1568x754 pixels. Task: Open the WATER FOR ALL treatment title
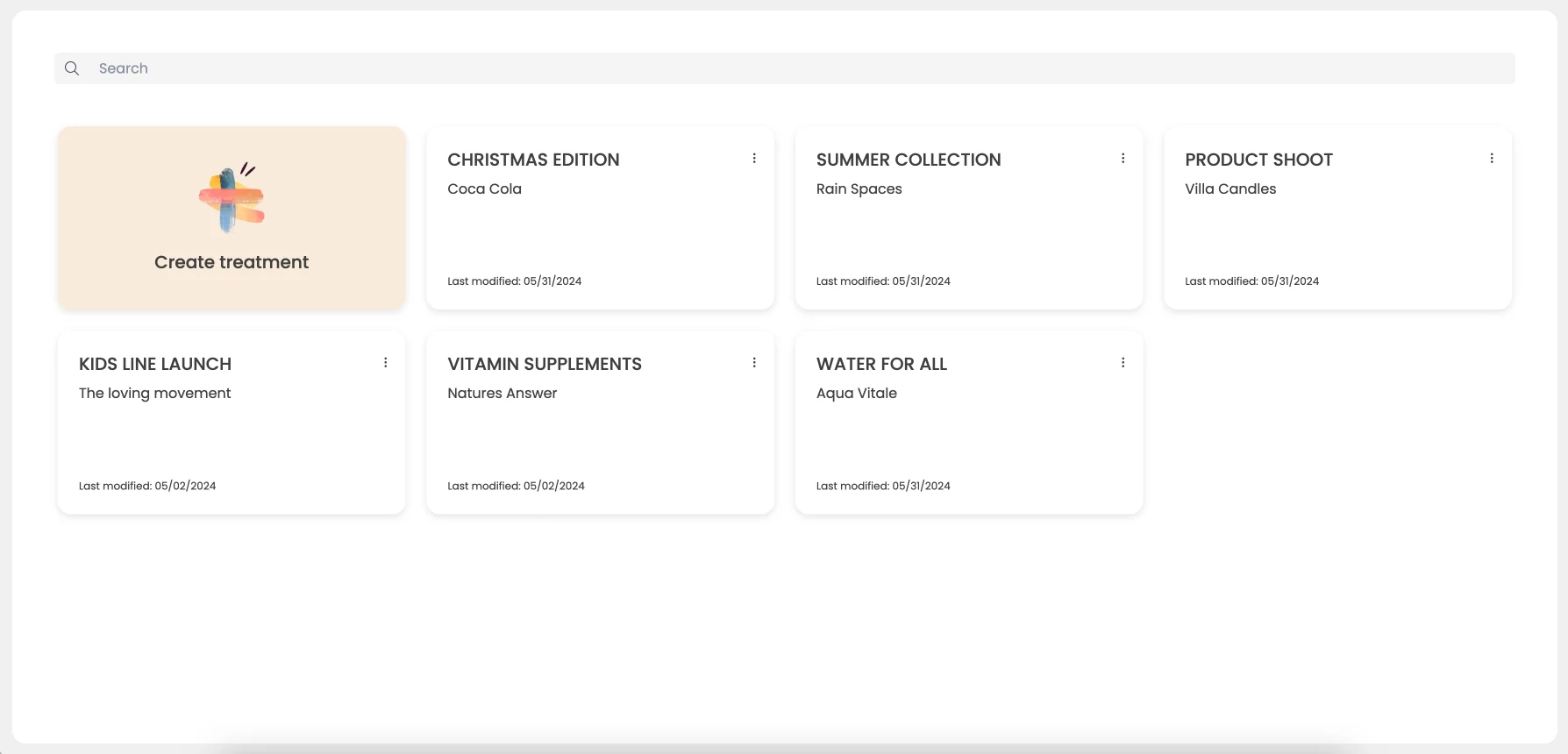[881, 364]
